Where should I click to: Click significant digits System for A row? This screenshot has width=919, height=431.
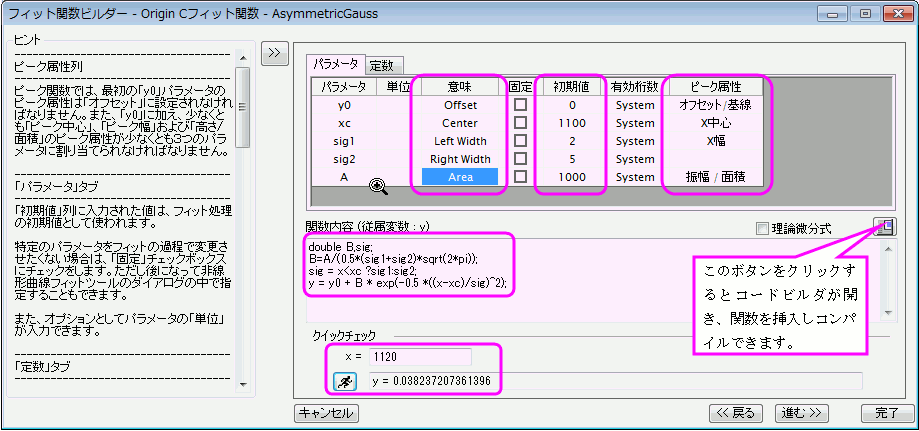[635, 177]
